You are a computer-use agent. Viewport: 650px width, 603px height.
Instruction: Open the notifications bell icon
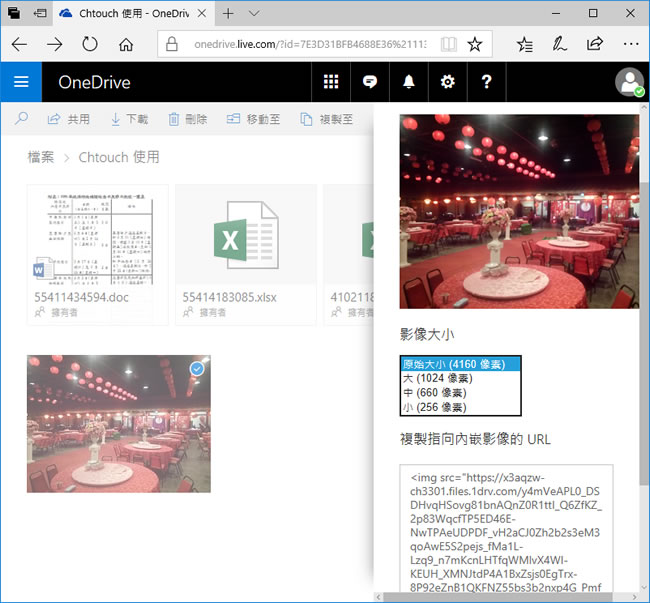coord(409,82)
